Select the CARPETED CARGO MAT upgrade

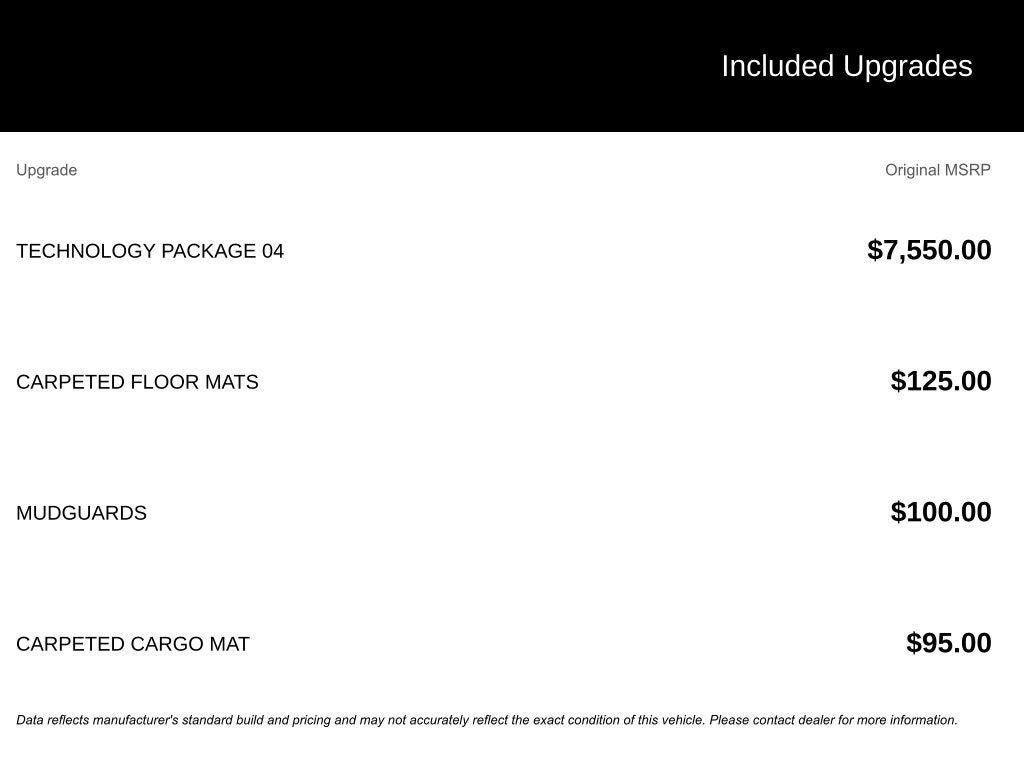[133, 644]
